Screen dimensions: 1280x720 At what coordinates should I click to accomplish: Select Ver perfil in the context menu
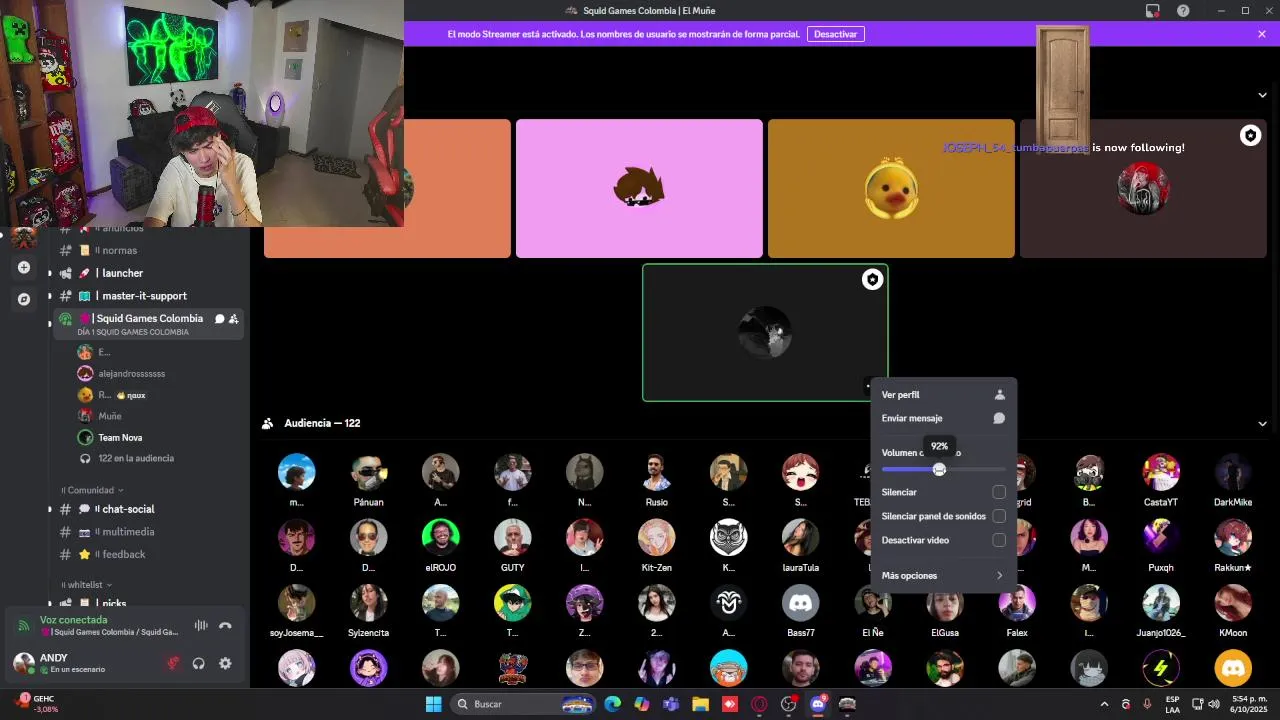pyautogui.click(x=943, y=395)
